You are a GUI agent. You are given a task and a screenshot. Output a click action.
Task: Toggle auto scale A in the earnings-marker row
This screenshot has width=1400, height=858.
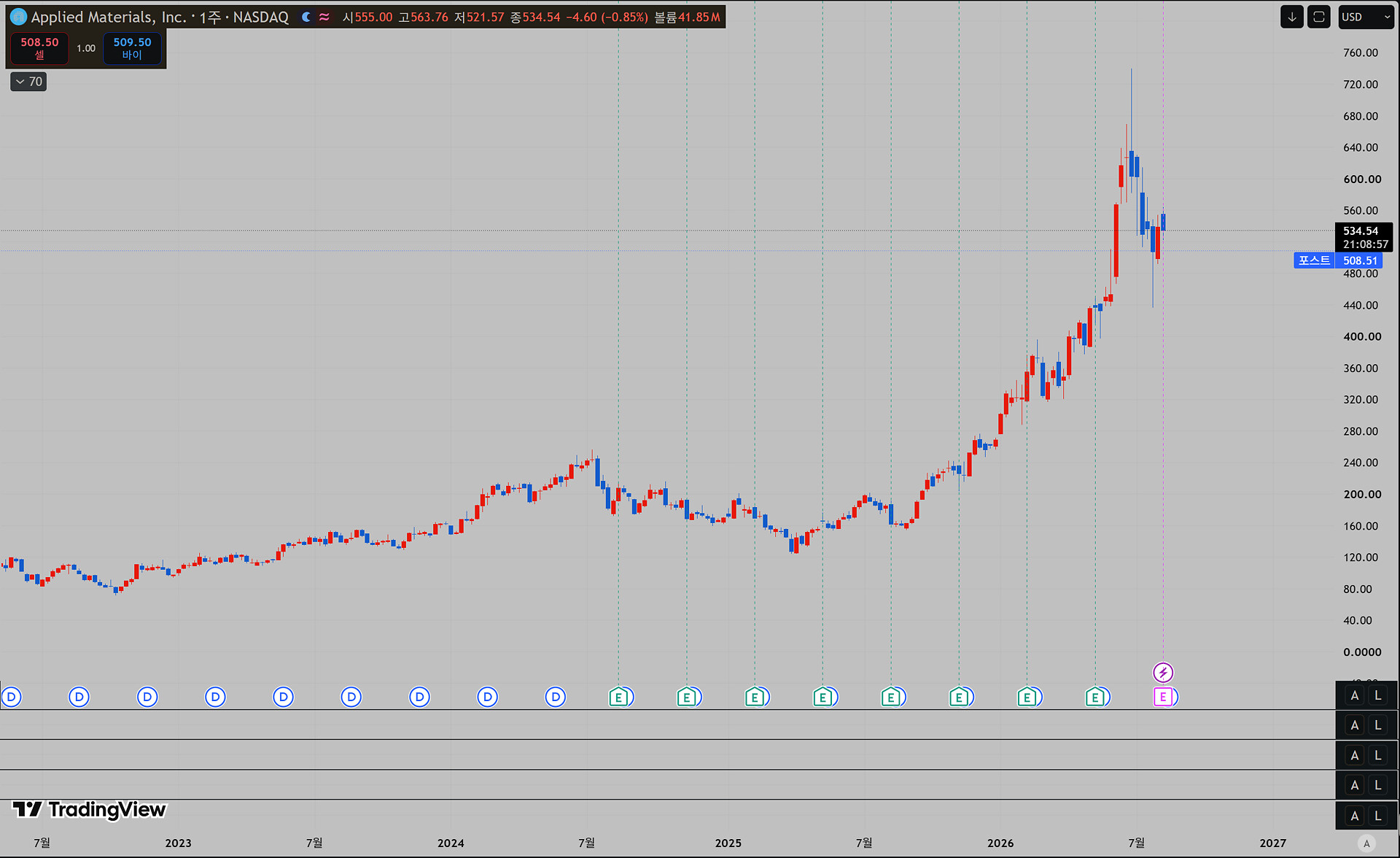point(1355,695)
